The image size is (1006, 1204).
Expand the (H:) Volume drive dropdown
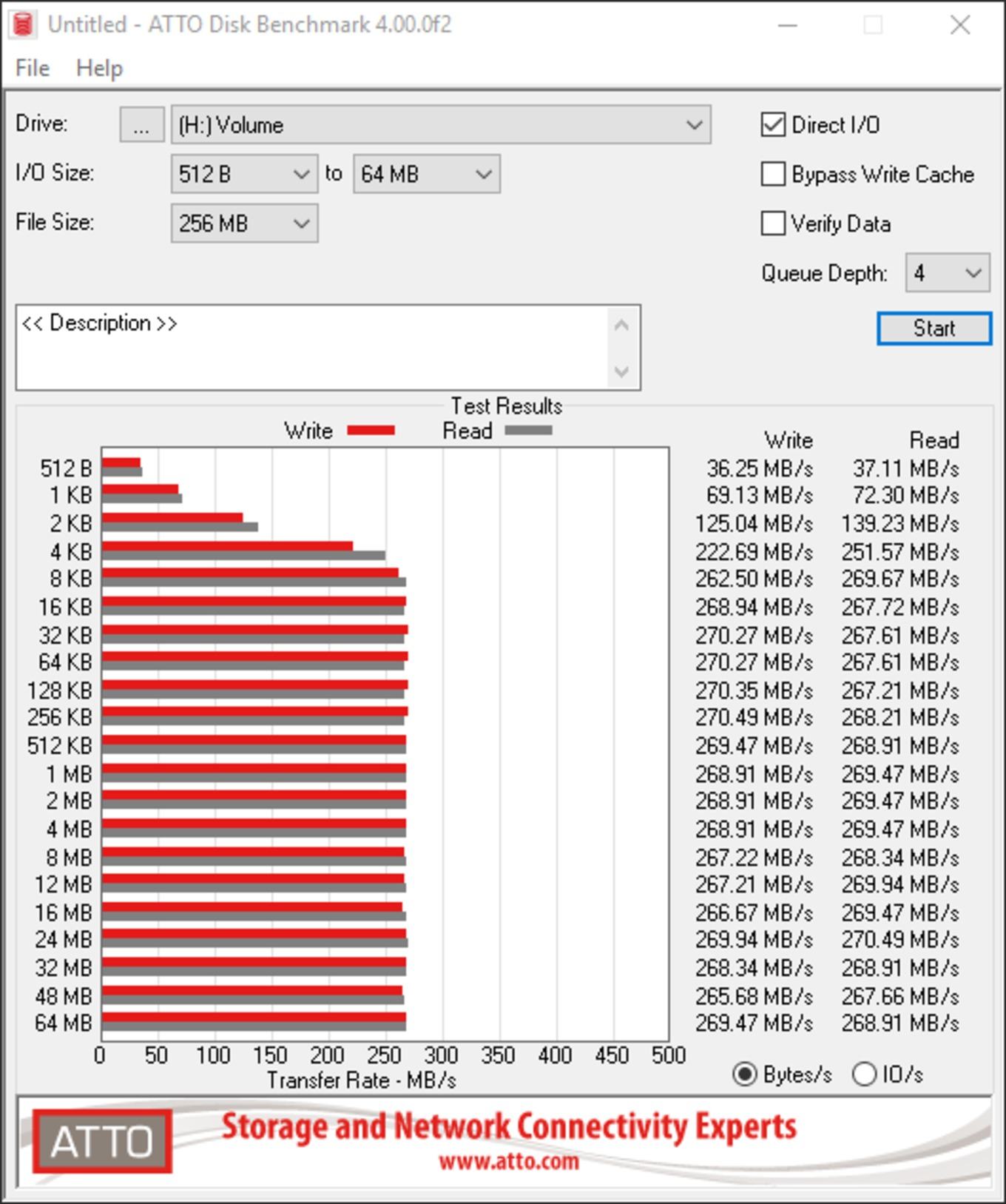tap(441, 125)
